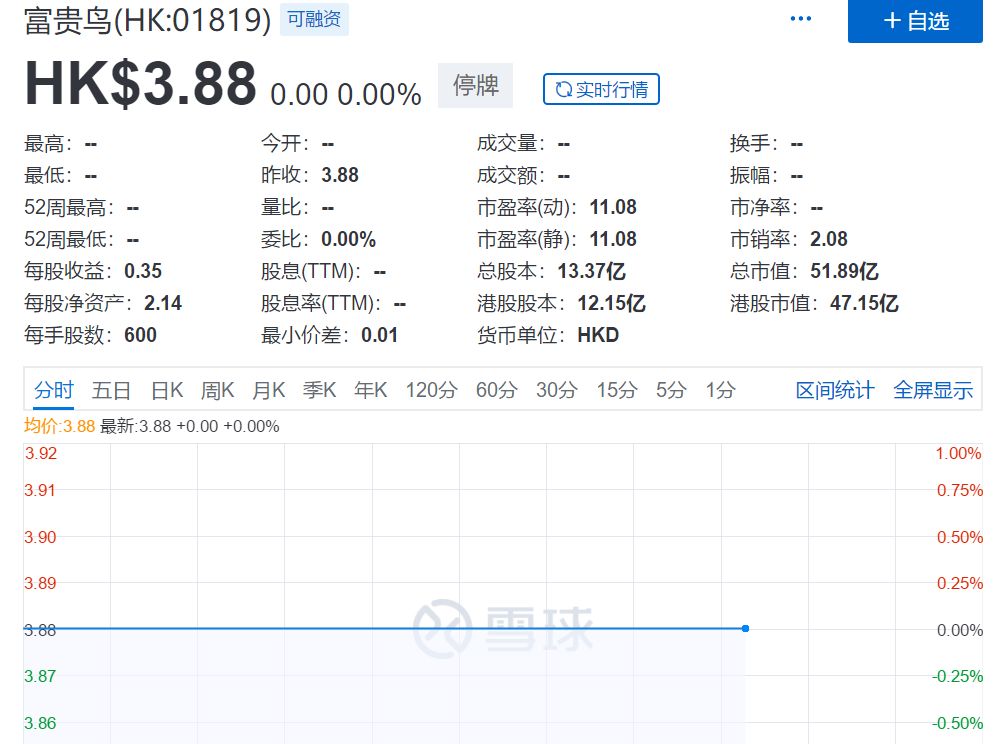The height and width of the screenshot is (744, 1005).
Task: Switch to the 分时 chart tab
Action: (54, 390)
